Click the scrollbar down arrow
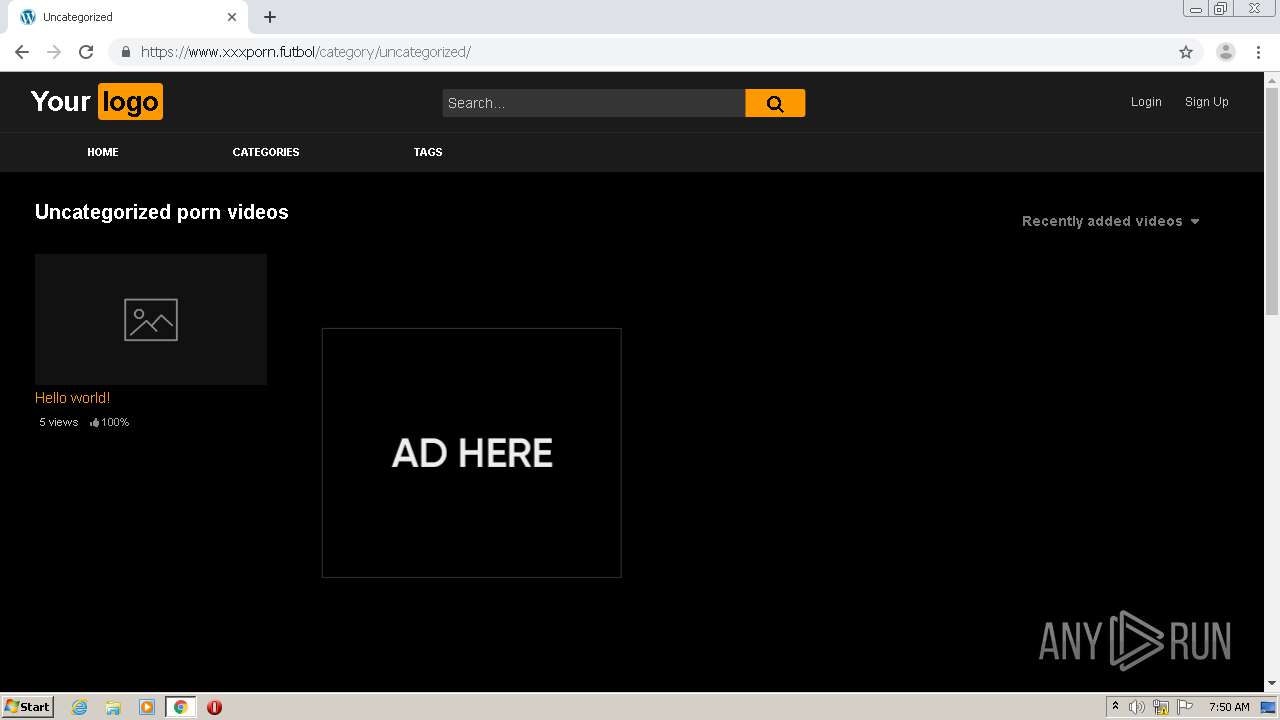Image resolution: width=1280 pixels, height=720 pixels. 1272,684
